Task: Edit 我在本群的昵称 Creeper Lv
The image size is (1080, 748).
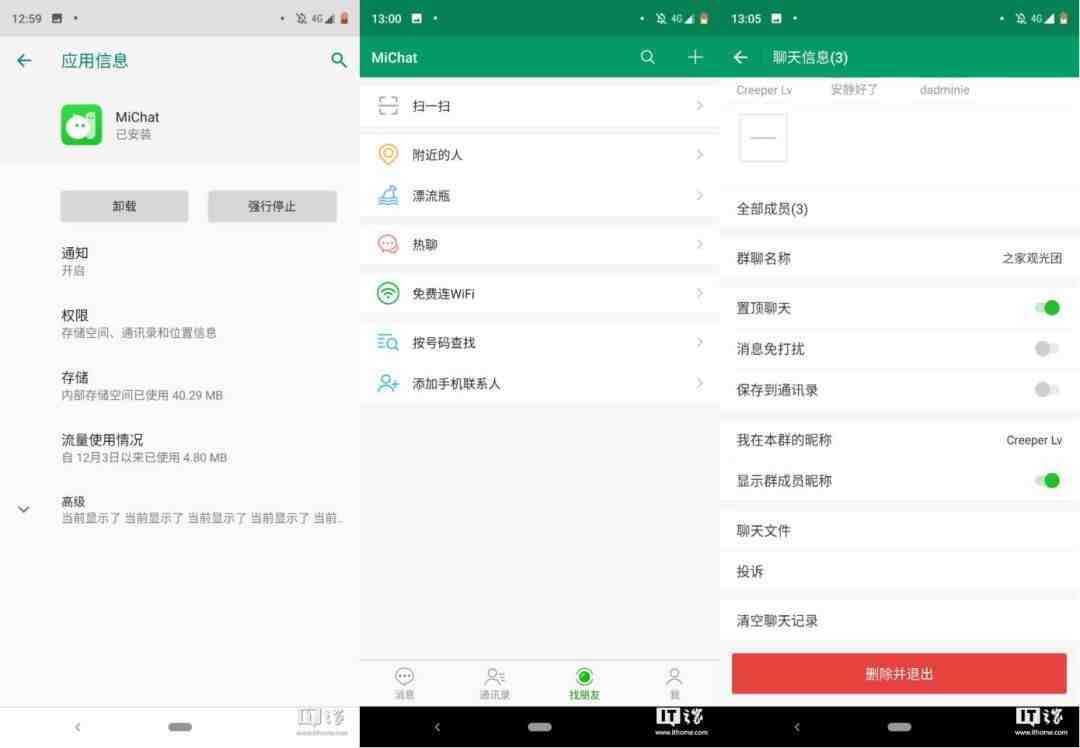Action: [900, 439]
